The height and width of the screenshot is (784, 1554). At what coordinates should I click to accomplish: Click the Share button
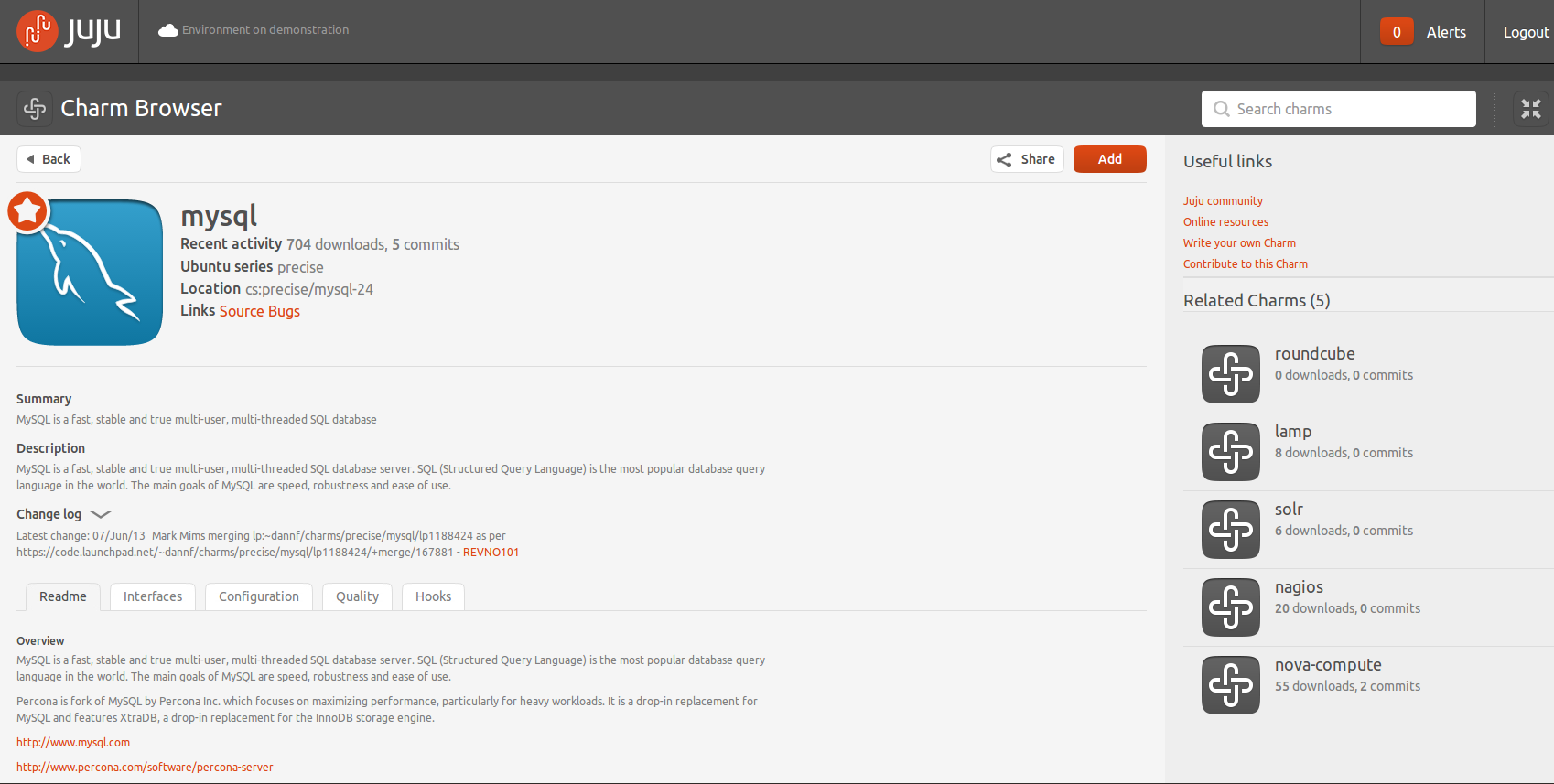pos(1027,159)
